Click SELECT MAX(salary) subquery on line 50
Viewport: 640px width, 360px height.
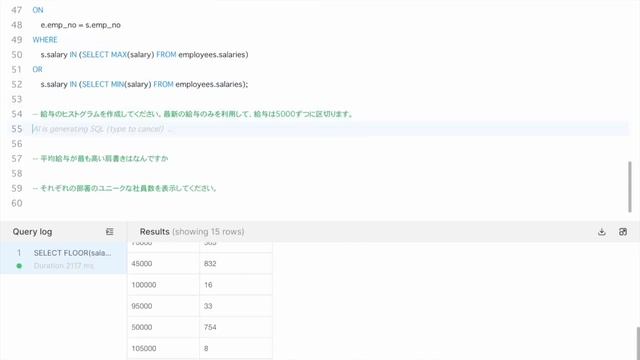163,55
